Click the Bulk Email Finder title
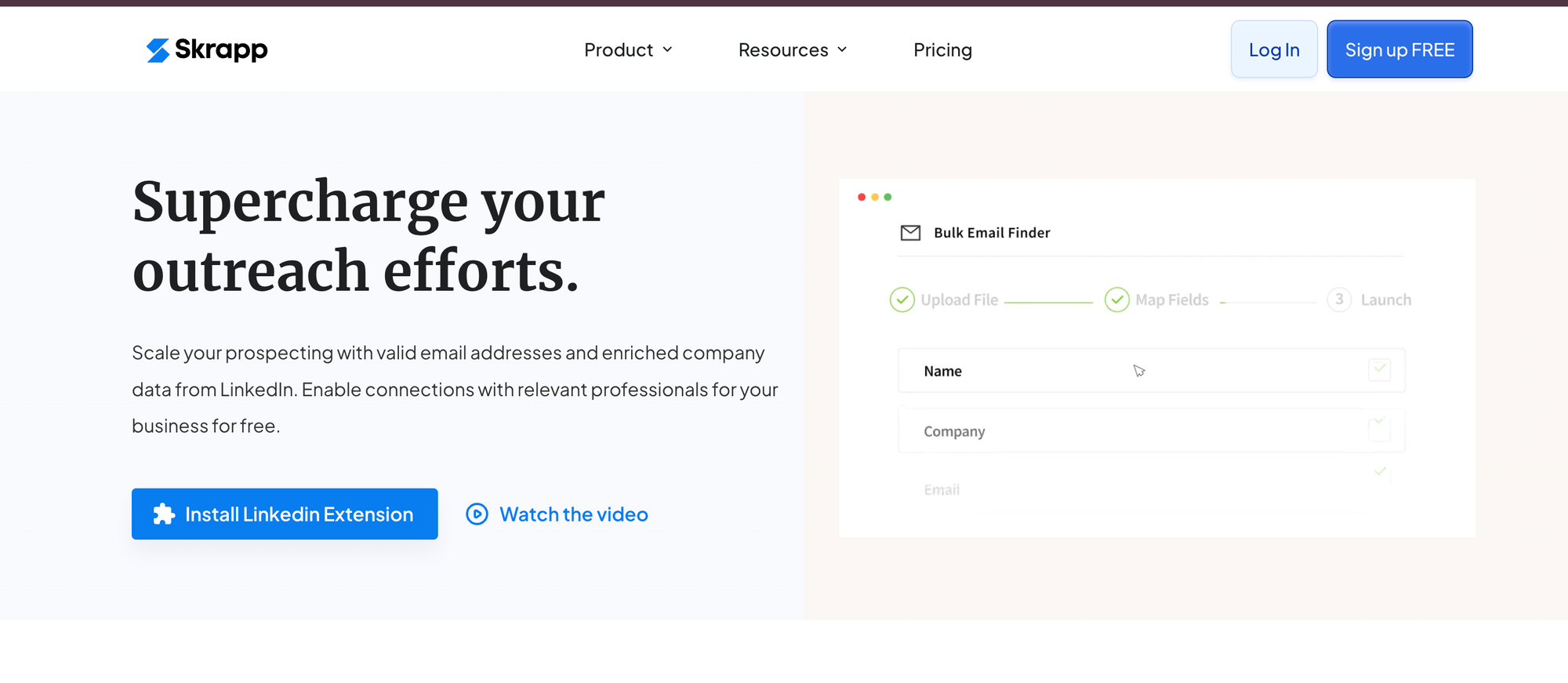Image resolution: width=1568 pixels, height=683 pixels. 992,233
